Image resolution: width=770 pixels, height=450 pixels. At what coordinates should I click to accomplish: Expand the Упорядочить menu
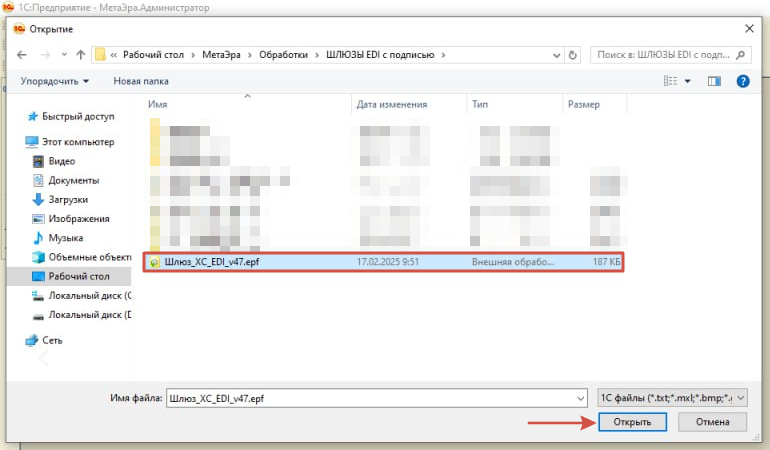[x=55, y=80]
